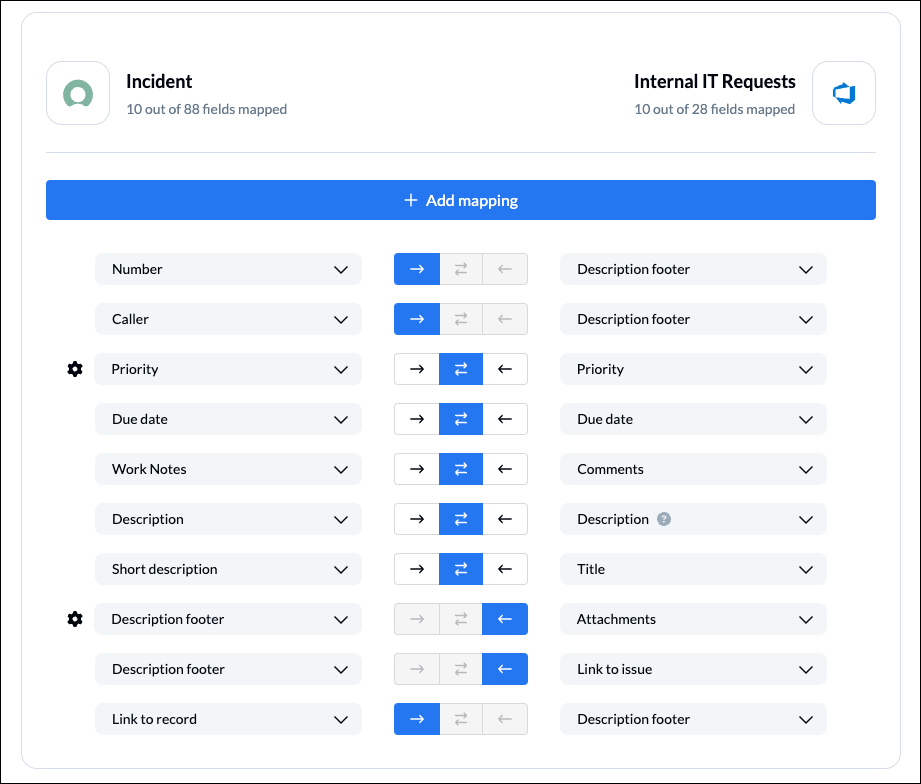Click the right arrow icon on Link to record
Viewport: 921px width, 784px height.
click(x=417, y=719)
